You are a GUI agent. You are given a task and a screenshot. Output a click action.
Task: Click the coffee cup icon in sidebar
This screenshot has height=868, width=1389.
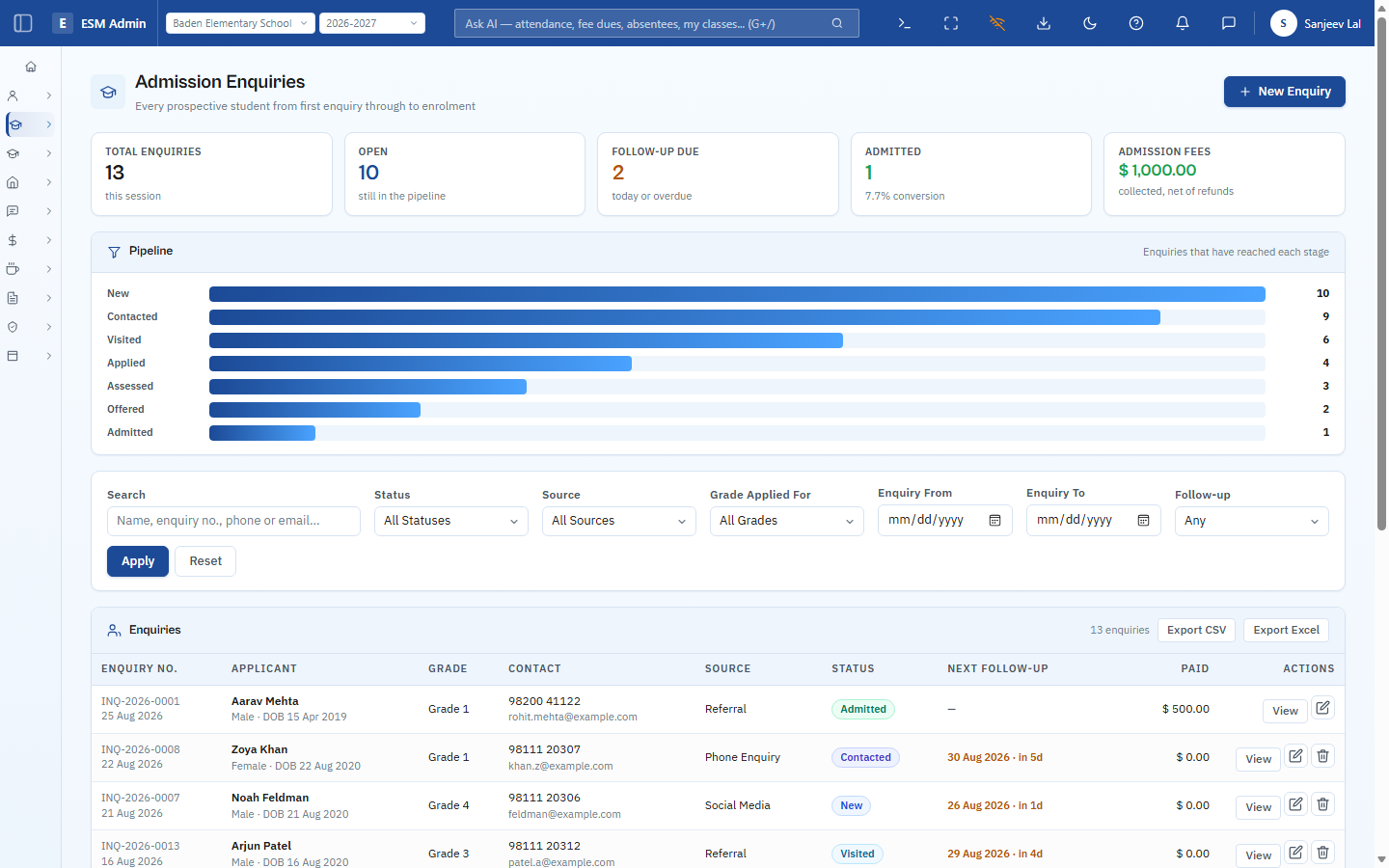(x=13, y=269)
